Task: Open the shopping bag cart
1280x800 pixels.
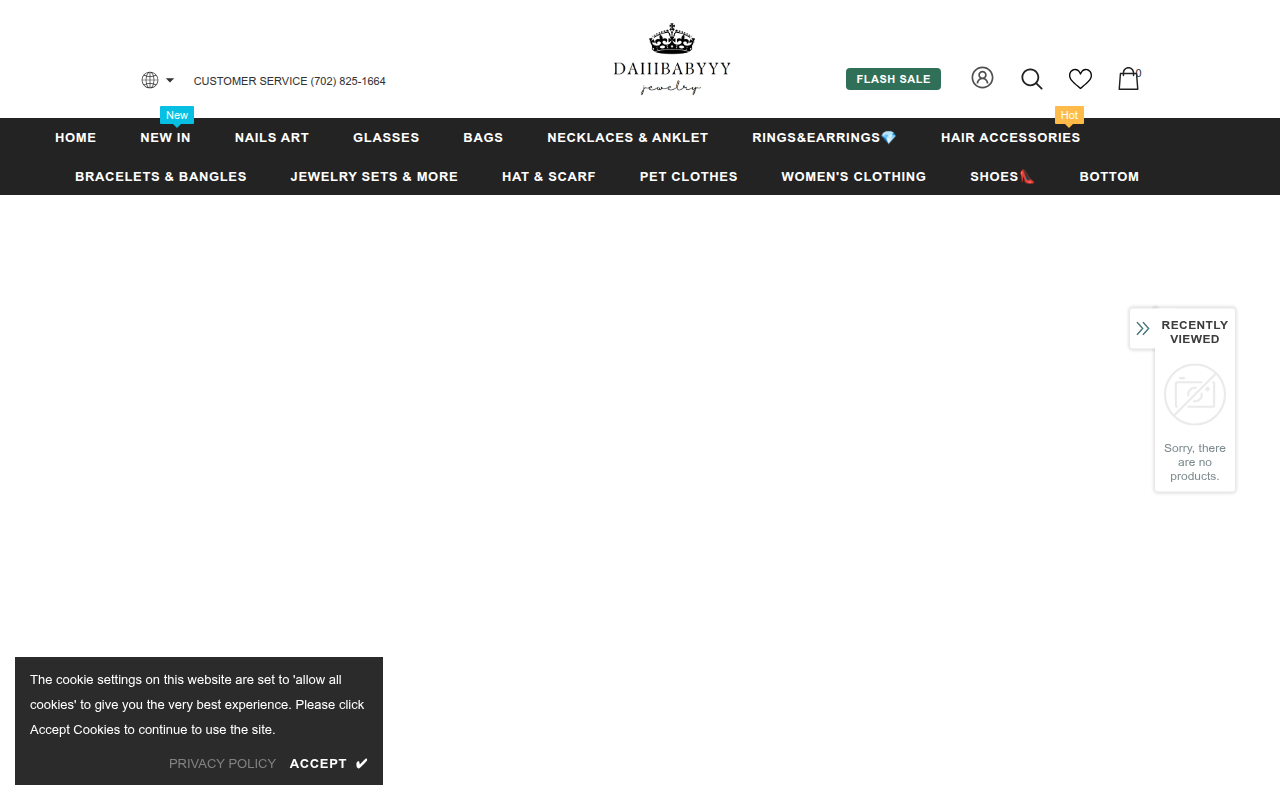Action: (1129, 79)
